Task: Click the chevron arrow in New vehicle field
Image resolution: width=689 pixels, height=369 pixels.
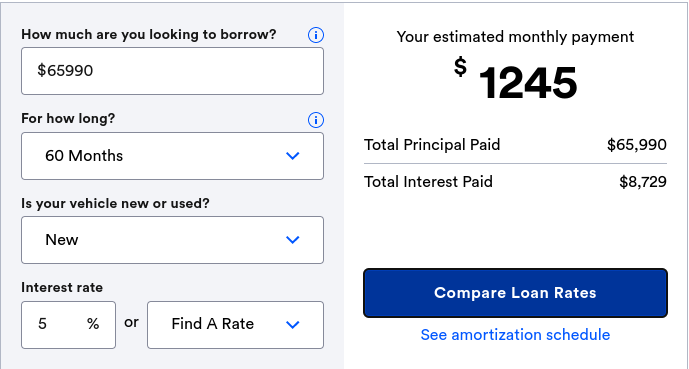Action: point(293,240)
